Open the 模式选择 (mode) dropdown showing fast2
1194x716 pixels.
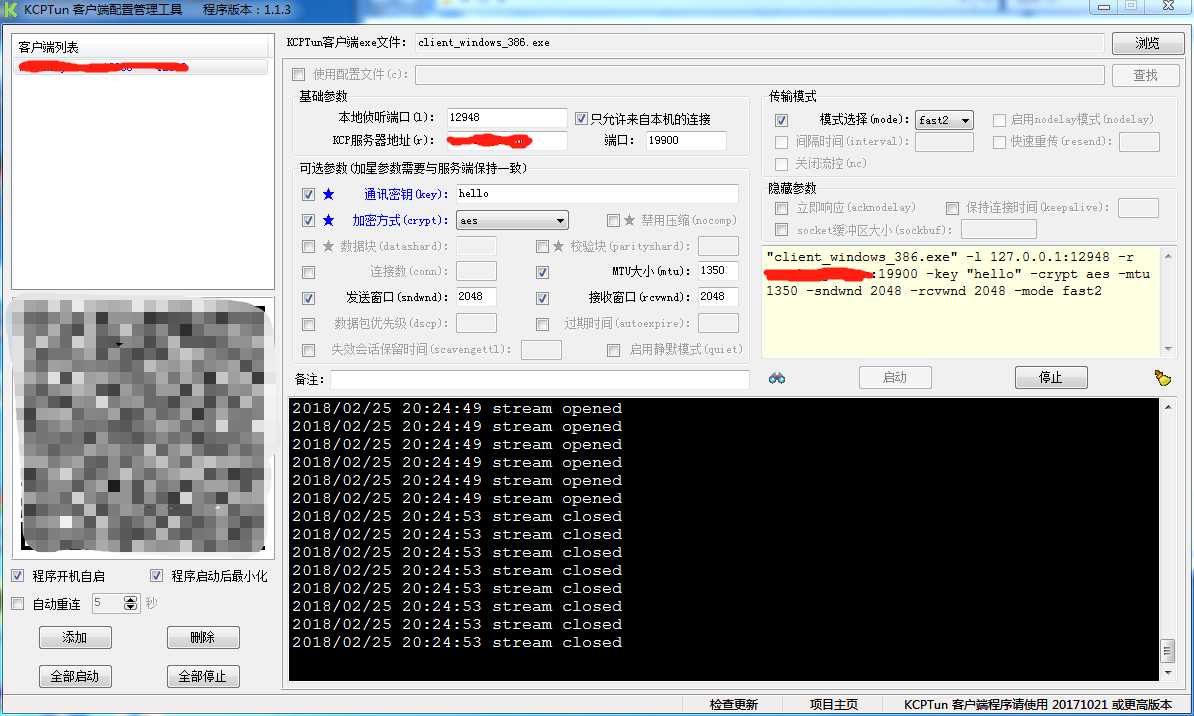(944, 120)
